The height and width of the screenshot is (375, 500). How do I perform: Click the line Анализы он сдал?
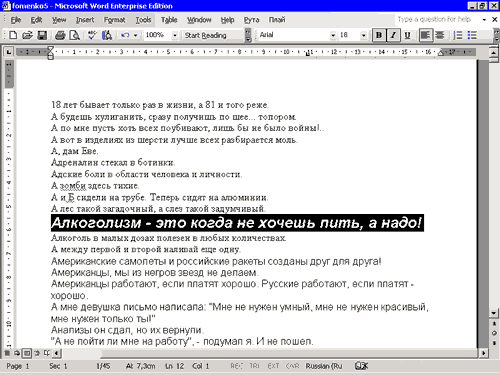coord(127,330)
